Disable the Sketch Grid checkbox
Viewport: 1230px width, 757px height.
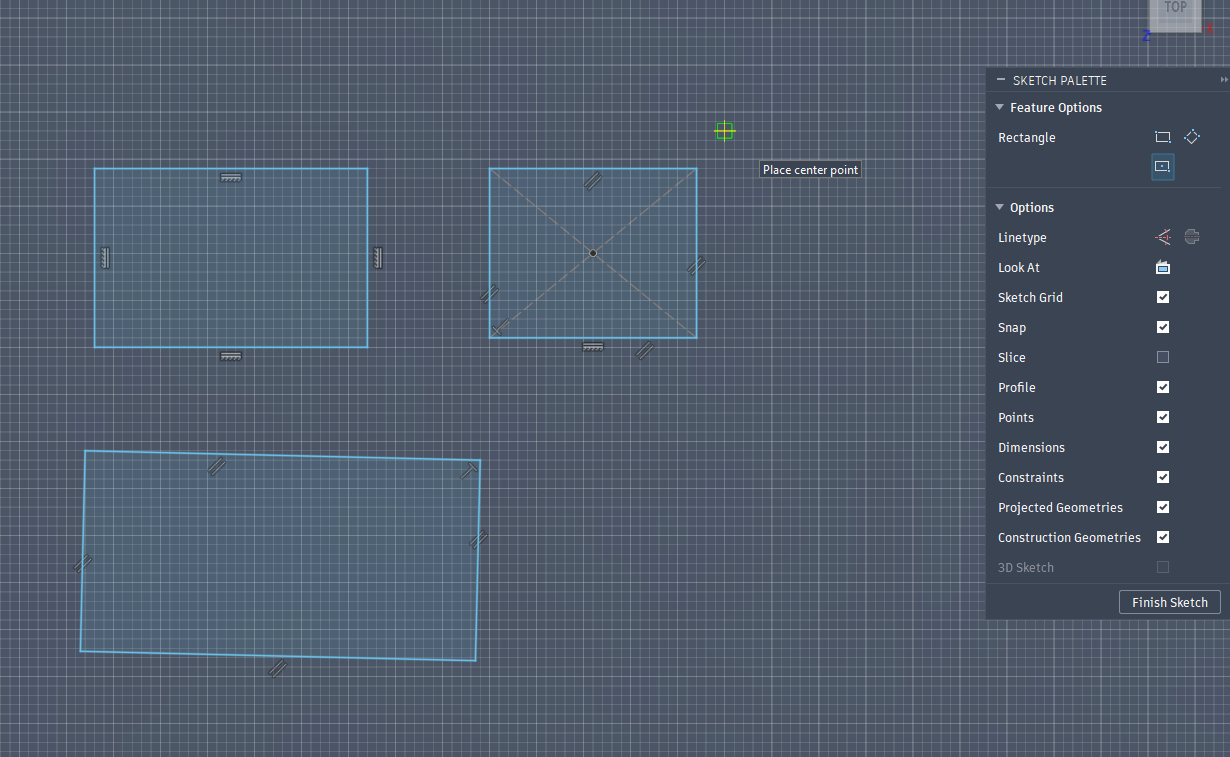(1163, 297)
